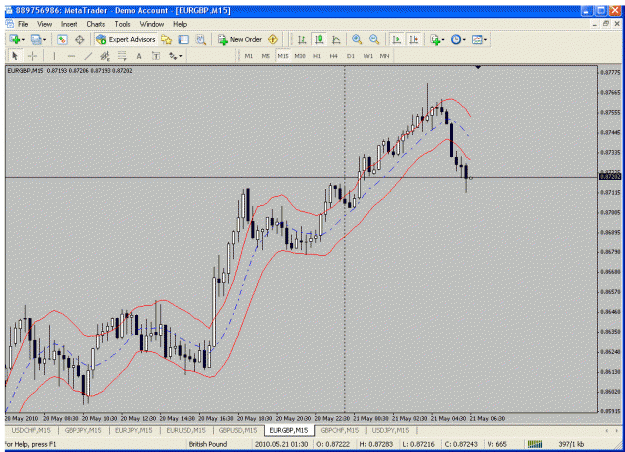Switch to the USDCHF,M15 chart tab
This screenshot has height=452, width=625.
31,430
